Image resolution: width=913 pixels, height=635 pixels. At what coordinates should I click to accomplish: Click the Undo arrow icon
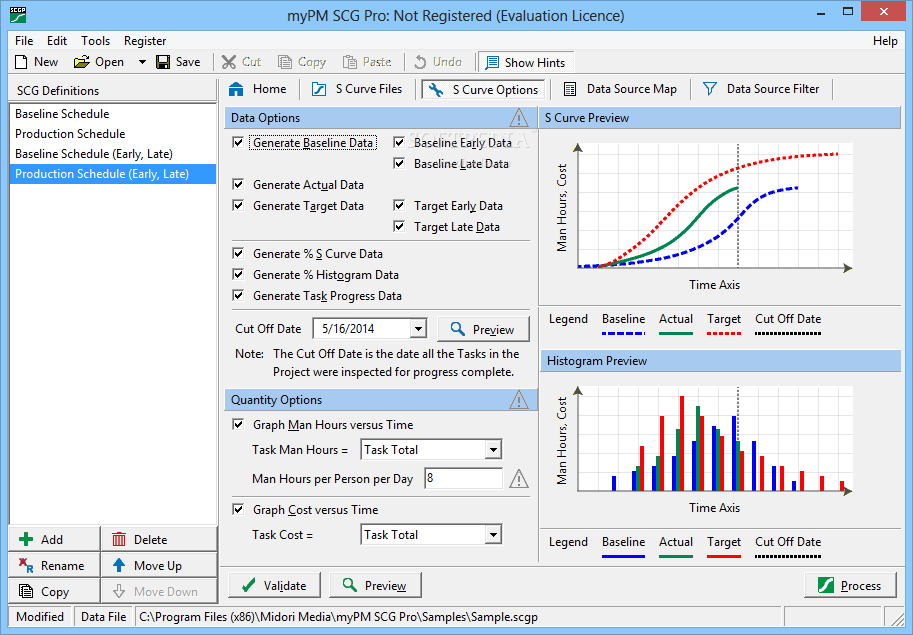[x=420, y=62]
